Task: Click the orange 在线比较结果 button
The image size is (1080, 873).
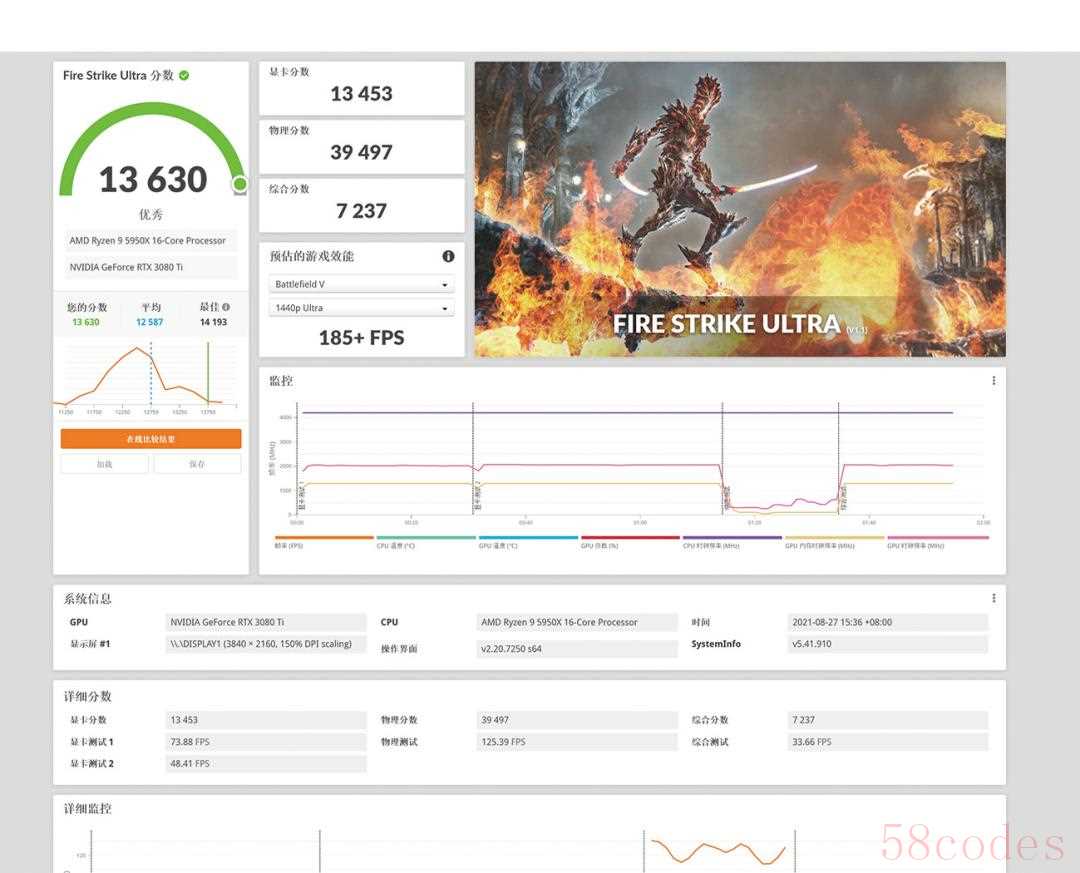Action: click(x=151, y=439)
